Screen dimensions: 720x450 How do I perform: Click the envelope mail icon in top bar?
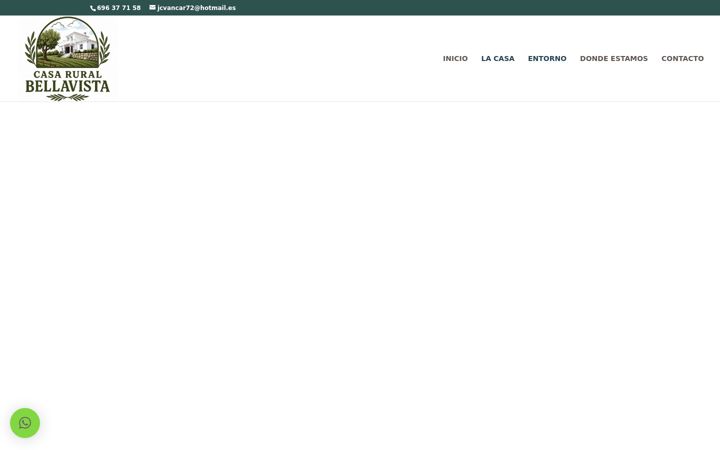[x=152, y=7]
